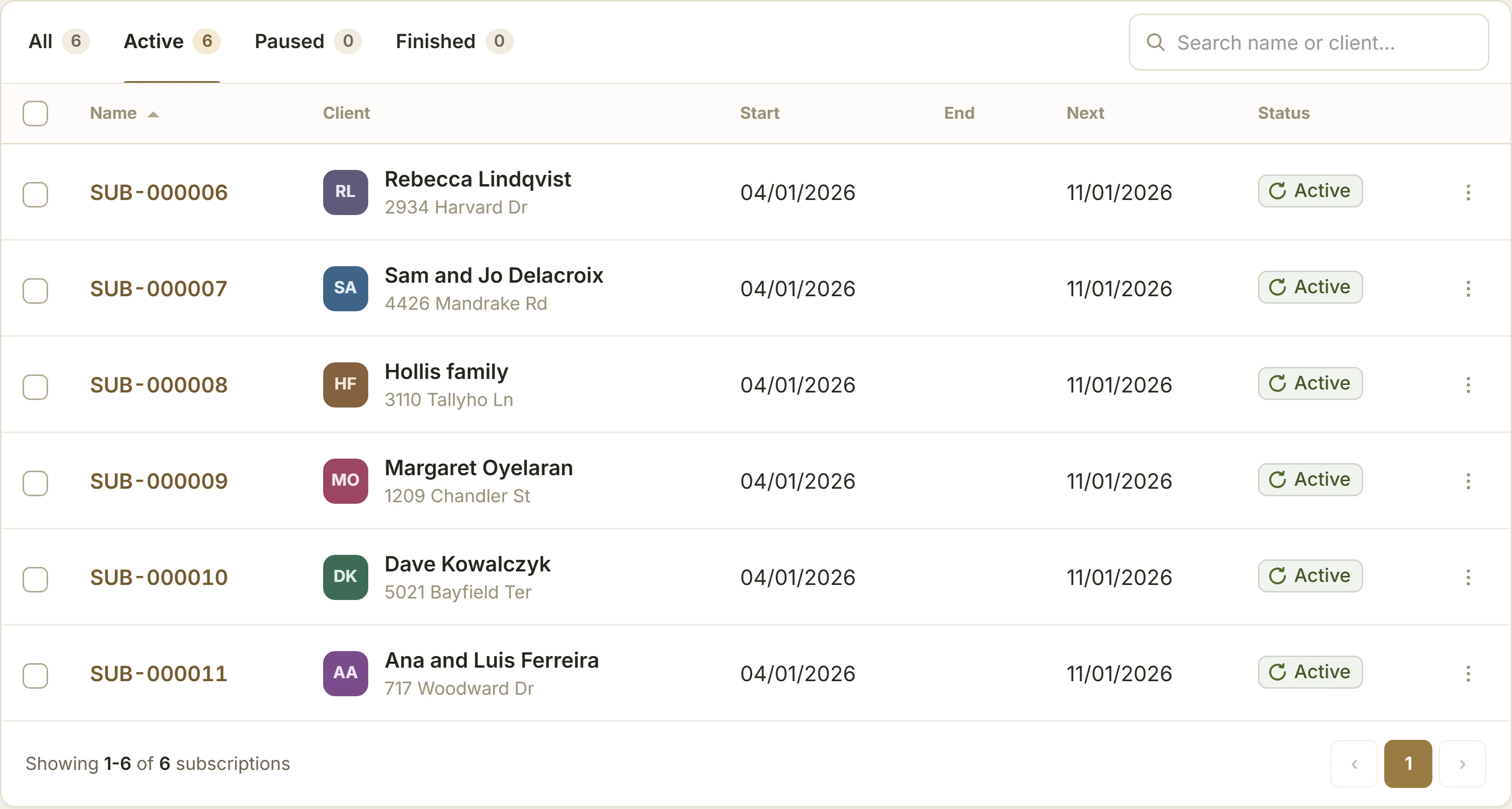Click the address 4426 Mandrake Rd
The image size is (1512, 809).
[465, 304]
